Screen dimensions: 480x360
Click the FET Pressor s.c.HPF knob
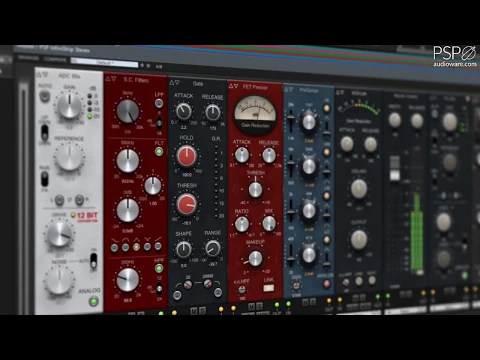click(242, 290)
